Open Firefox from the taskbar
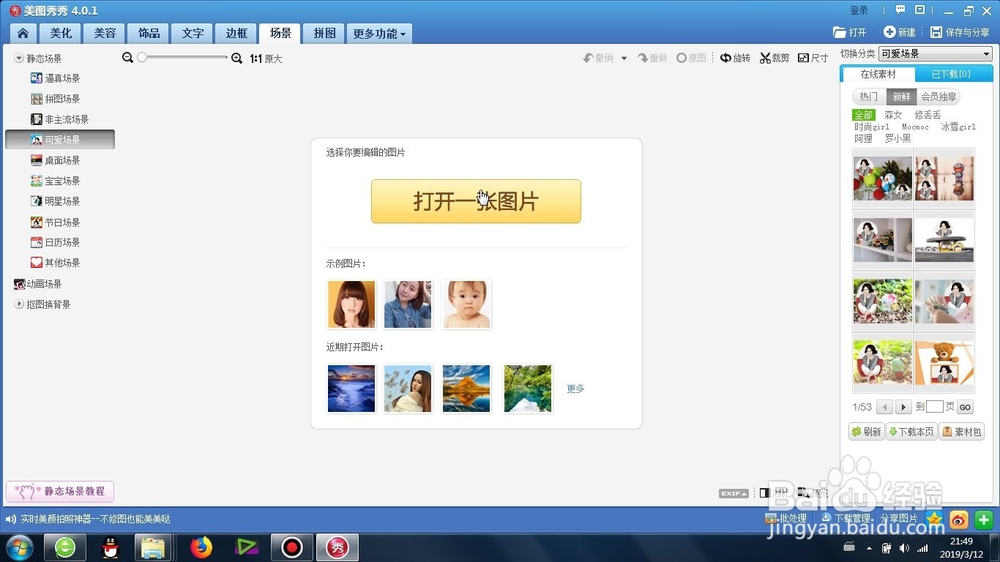The height and width of the screenshot is (562, 1000). 201,547
